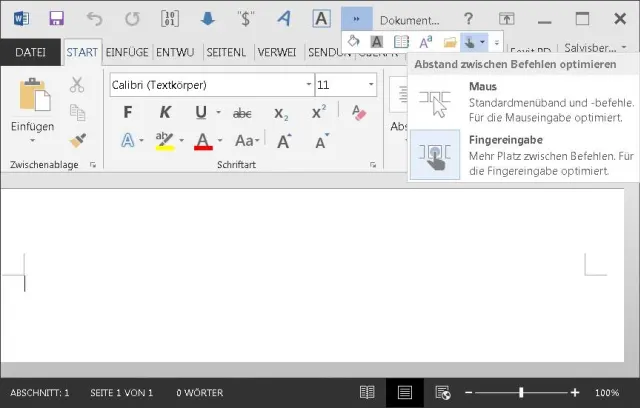The width and height of the screenshot is (640, 408).
Task: Toggle strikethrough abc formatting
Action: pos(242,113)
